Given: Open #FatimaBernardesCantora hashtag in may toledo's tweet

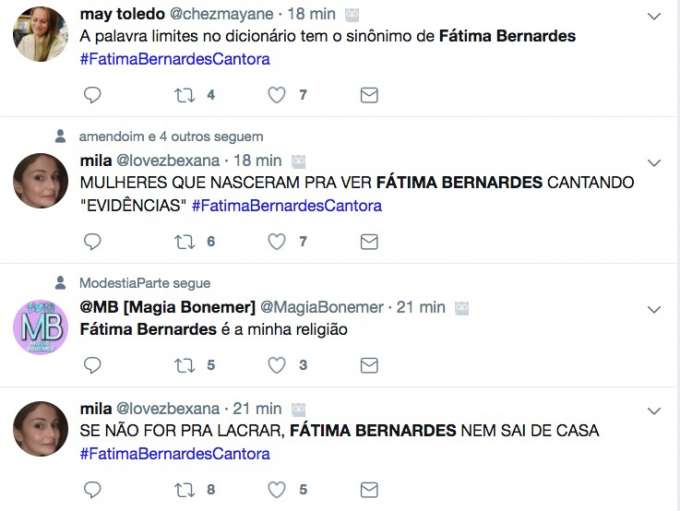Looking at the screenshot, I should pos(174,58).
